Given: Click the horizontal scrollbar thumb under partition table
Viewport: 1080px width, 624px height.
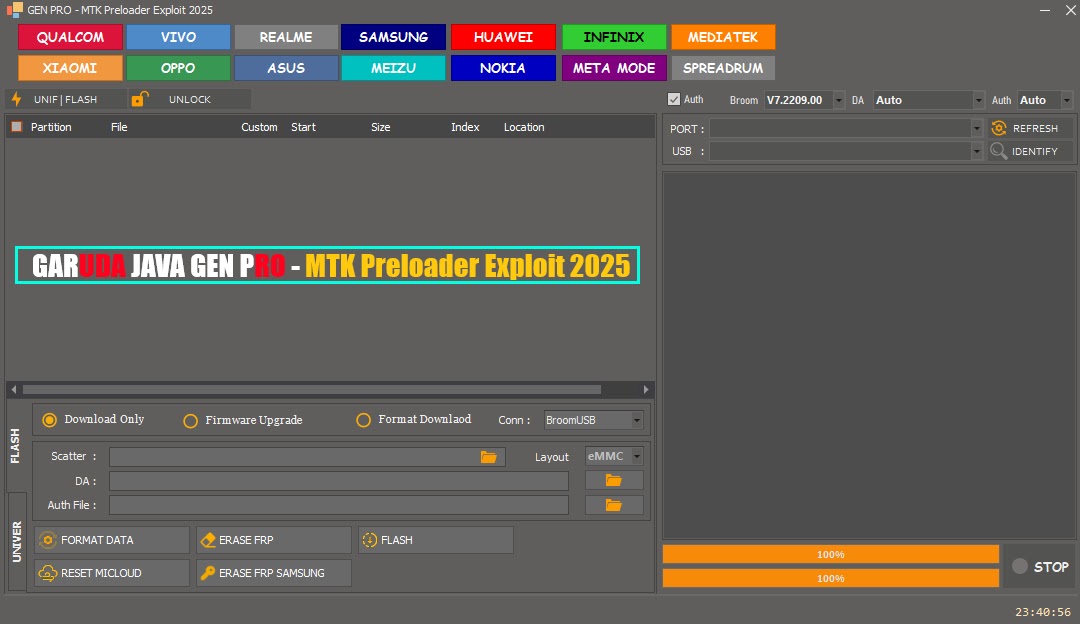Looking at the screenshot, I should [311, 390].
